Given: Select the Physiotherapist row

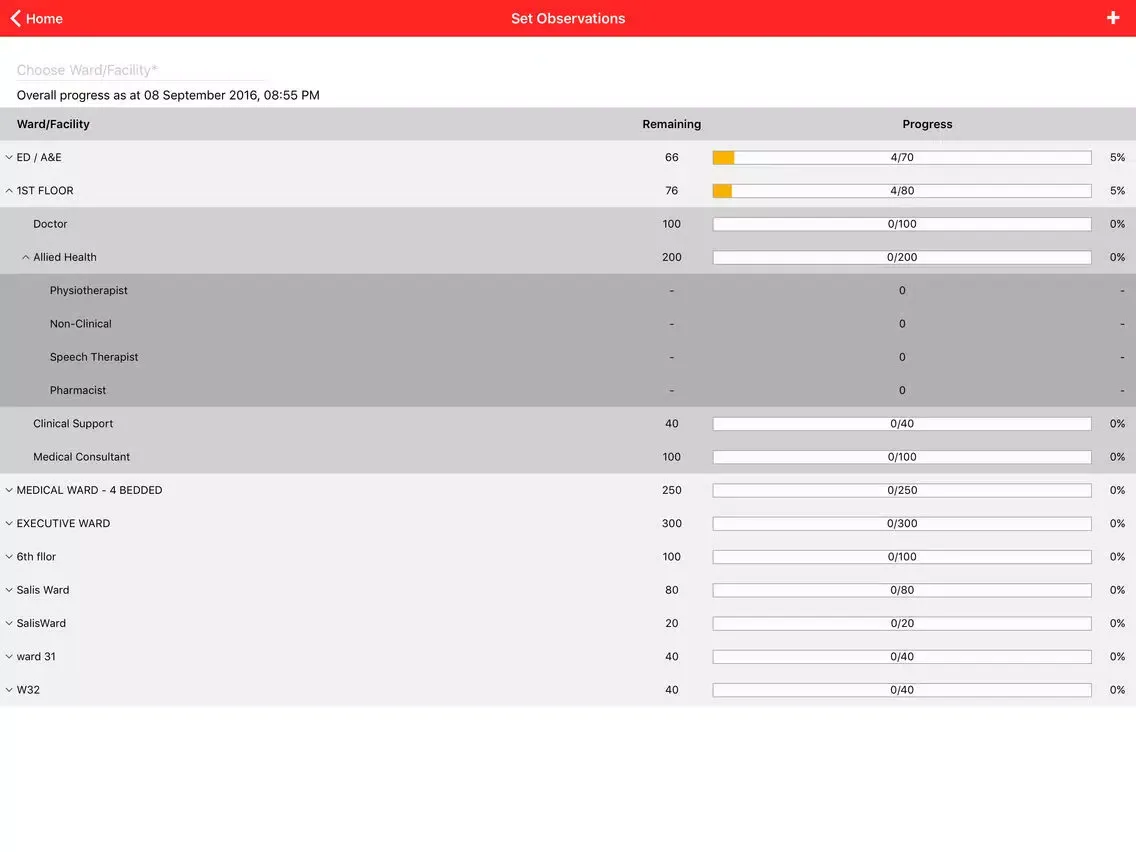Looking at the screenshot, I should 568,291.
